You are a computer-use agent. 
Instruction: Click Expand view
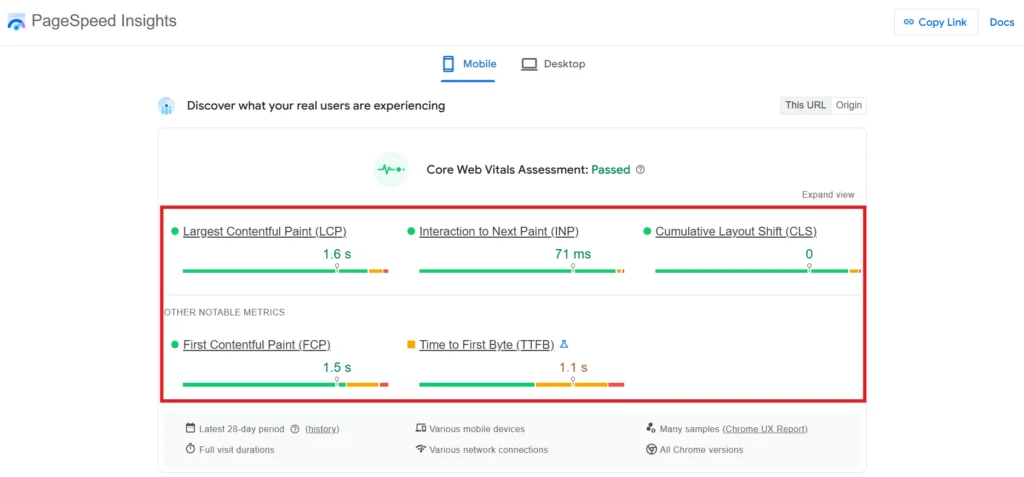coord(828,195)
